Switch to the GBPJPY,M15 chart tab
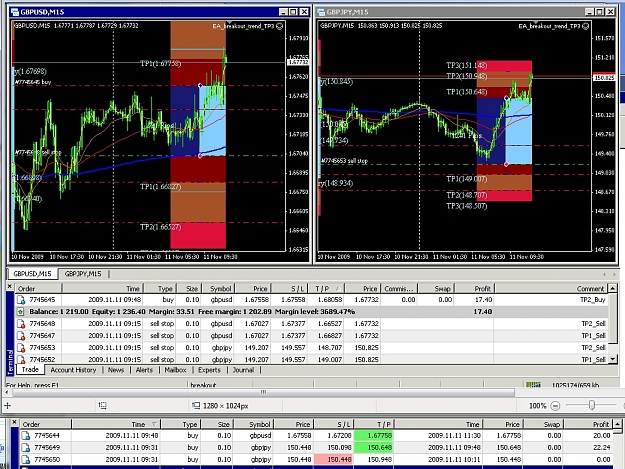 (x=83, y=274)
